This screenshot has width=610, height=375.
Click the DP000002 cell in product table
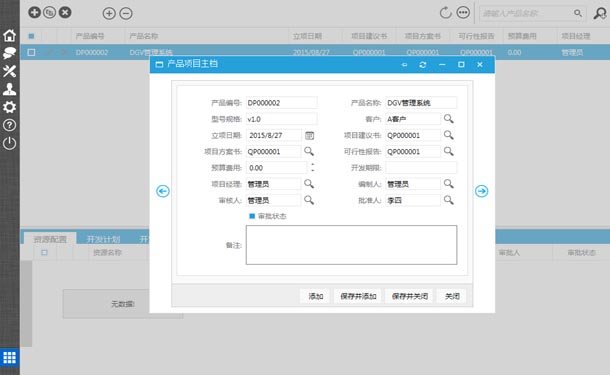tap(92, 52)
